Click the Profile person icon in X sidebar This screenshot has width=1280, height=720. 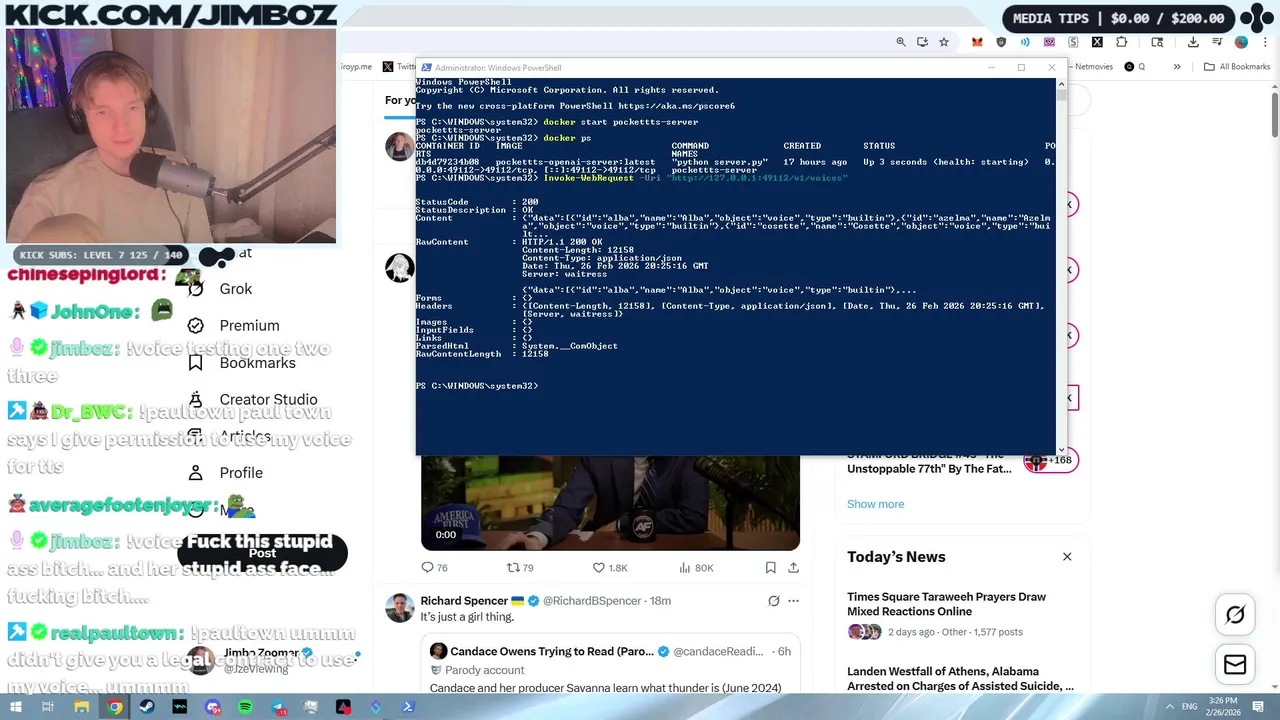(196, 473)
